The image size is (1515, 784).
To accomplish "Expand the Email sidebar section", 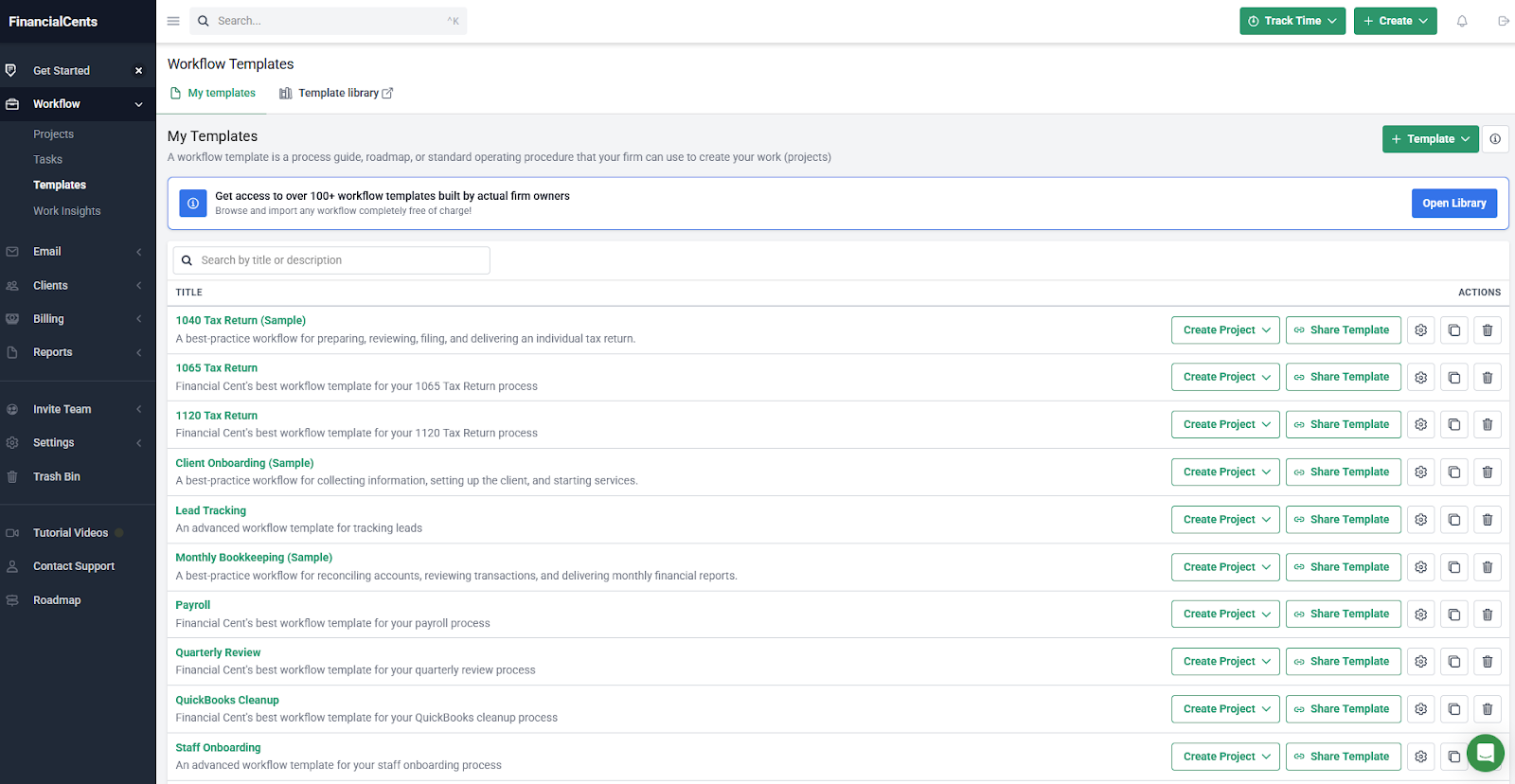I will [x=78, y=252].
